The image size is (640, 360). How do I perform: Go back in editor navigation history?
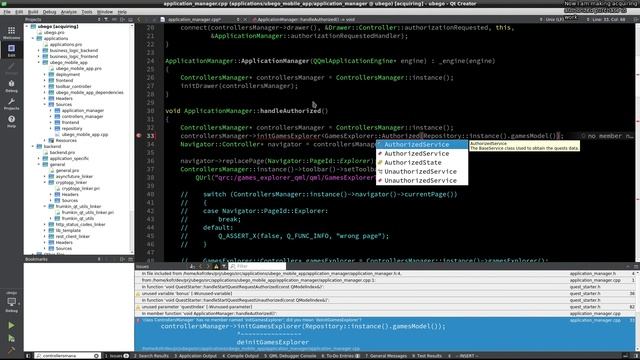pos(139,19)
